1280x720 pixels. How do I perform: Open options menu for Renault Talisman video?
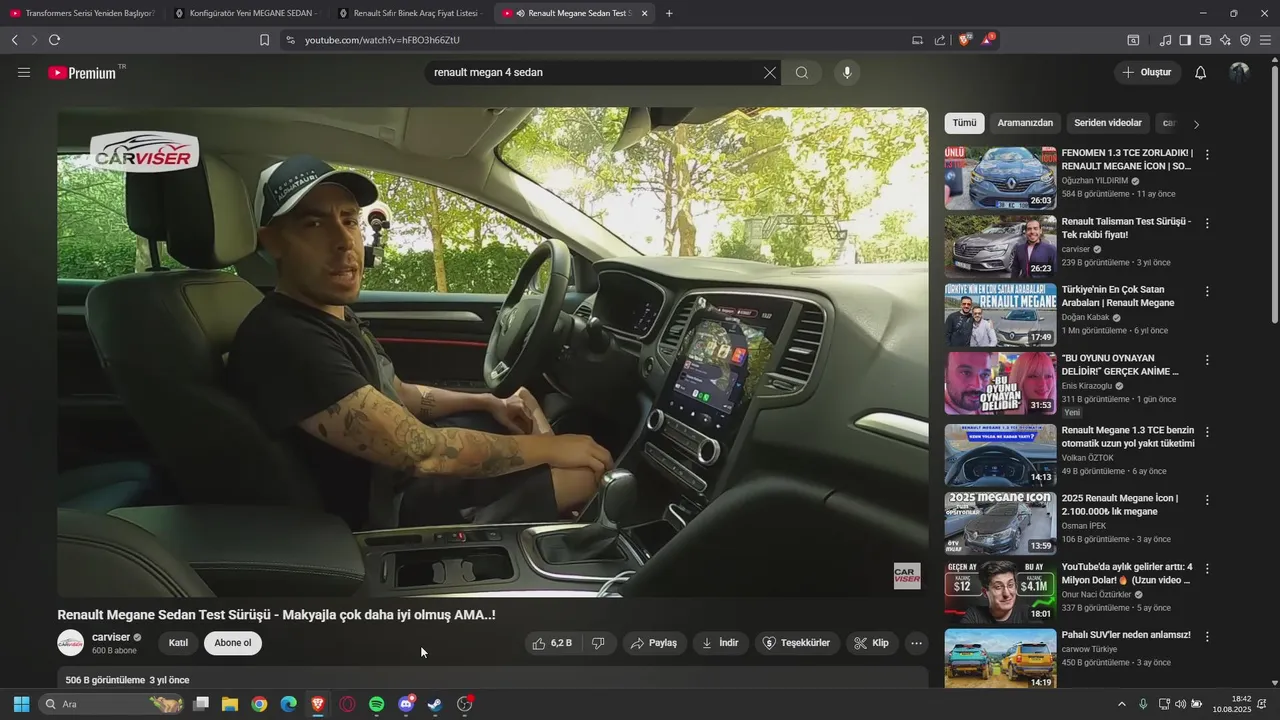1207,223
